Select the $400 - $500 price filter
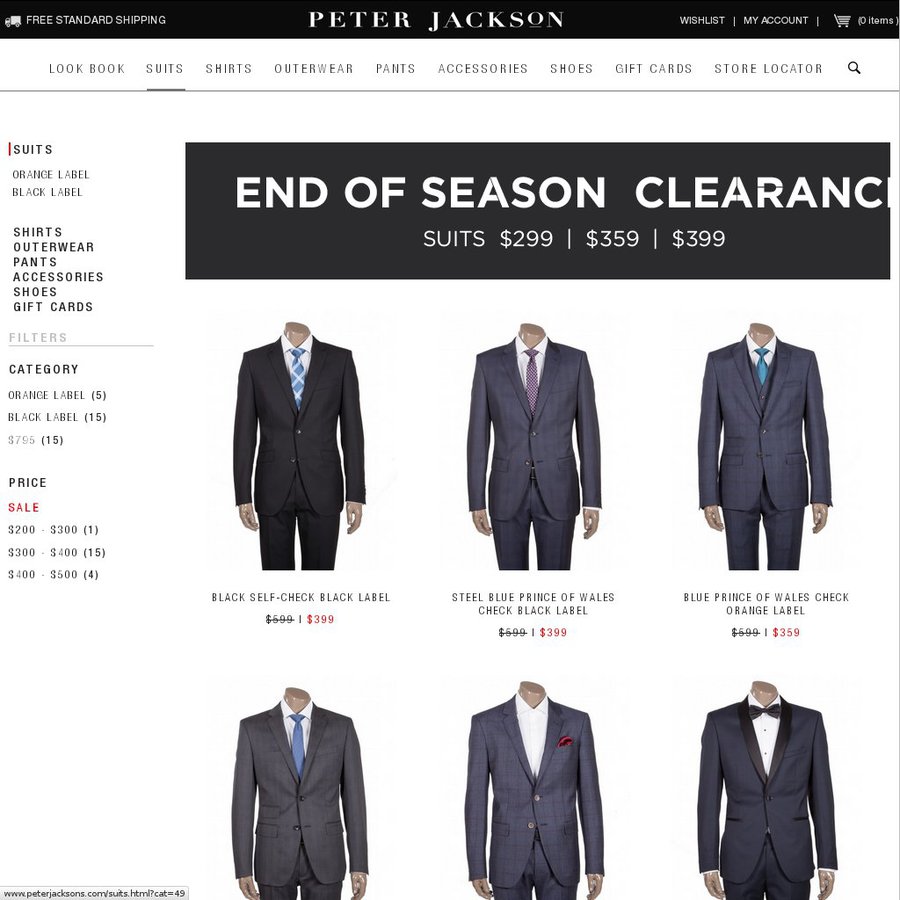Viewport: 900px width, 900px height. (x=53, y=575)
